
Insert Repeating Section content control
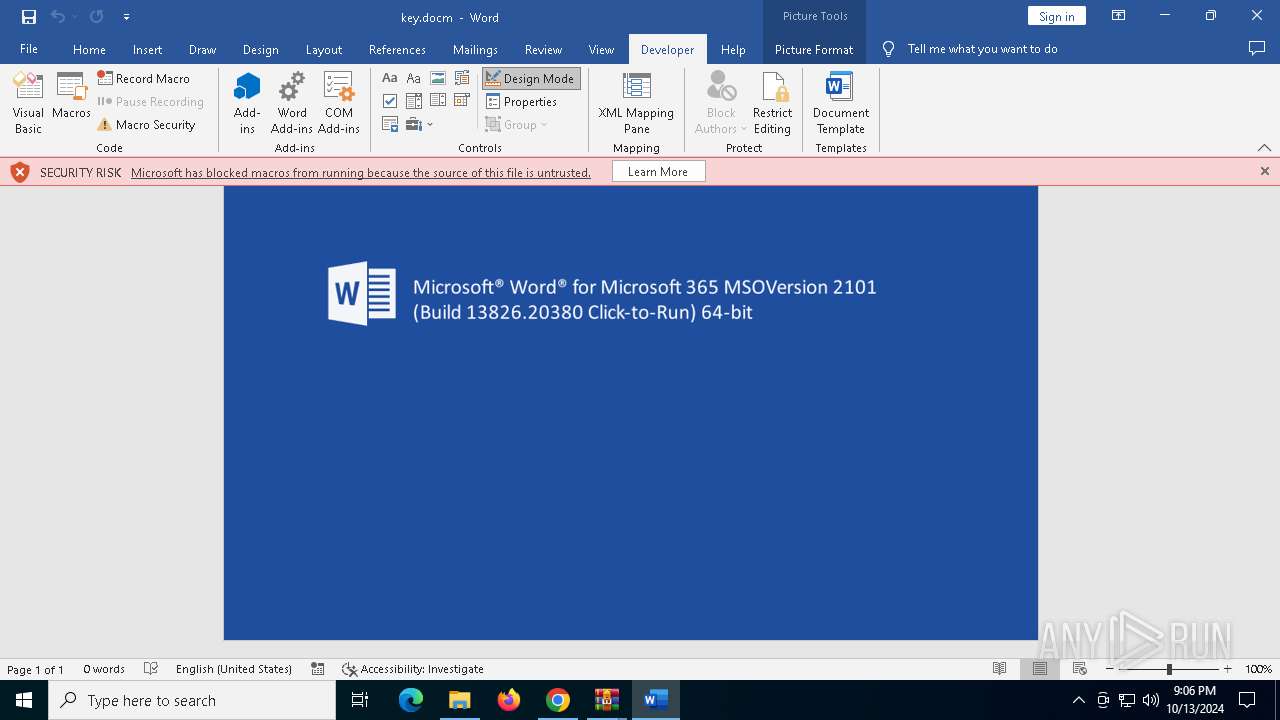click(390, 125)
